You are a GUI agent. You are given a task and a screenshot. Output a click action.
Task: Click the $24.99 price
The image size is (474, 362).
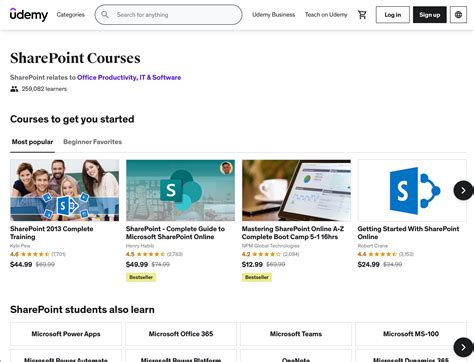(x=369, y=264)
